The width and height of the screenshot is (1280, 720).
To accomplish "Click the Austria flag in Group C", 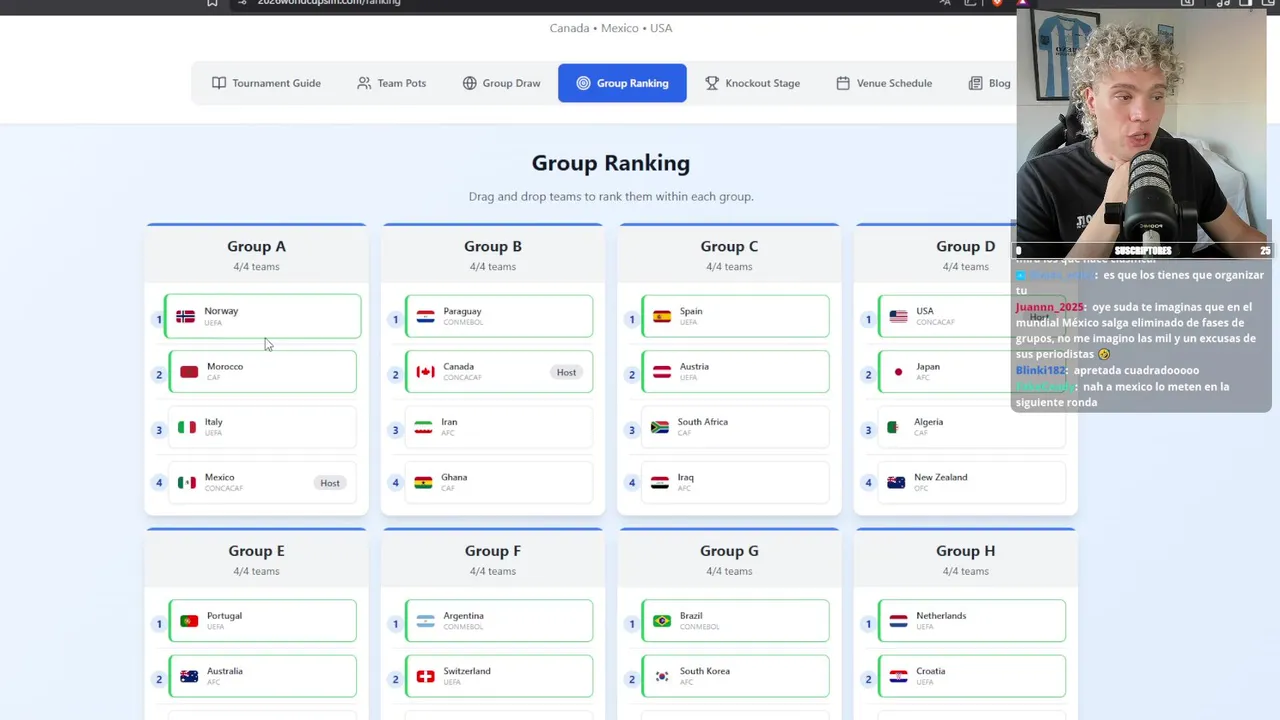I will click(661, 372).
